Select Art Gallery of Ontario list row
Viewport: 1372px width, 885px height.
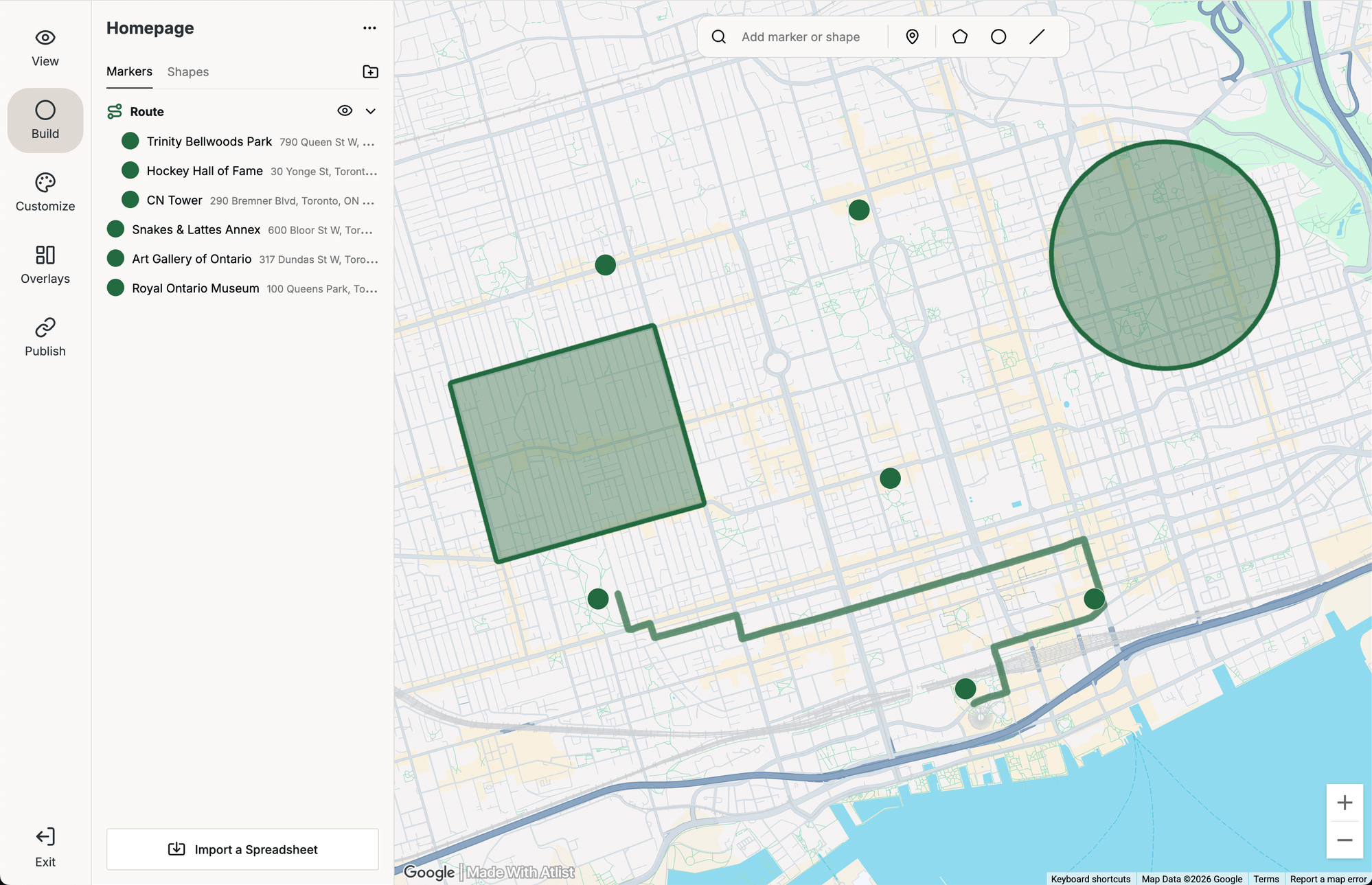click(242, 259)
